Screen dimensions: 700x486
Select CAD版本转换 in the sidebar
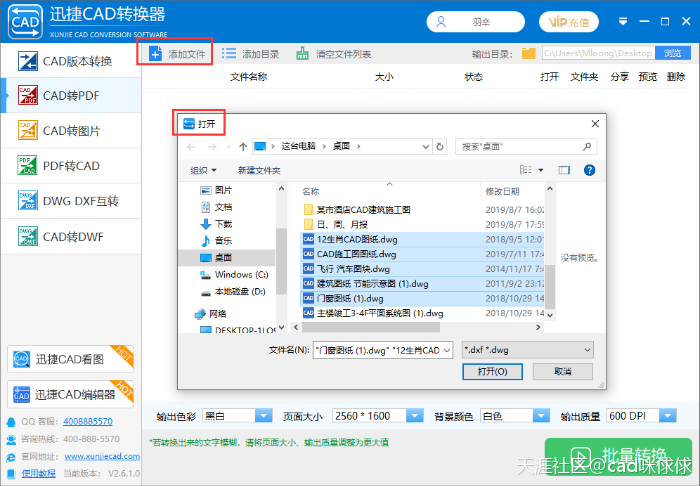point(71,61)
